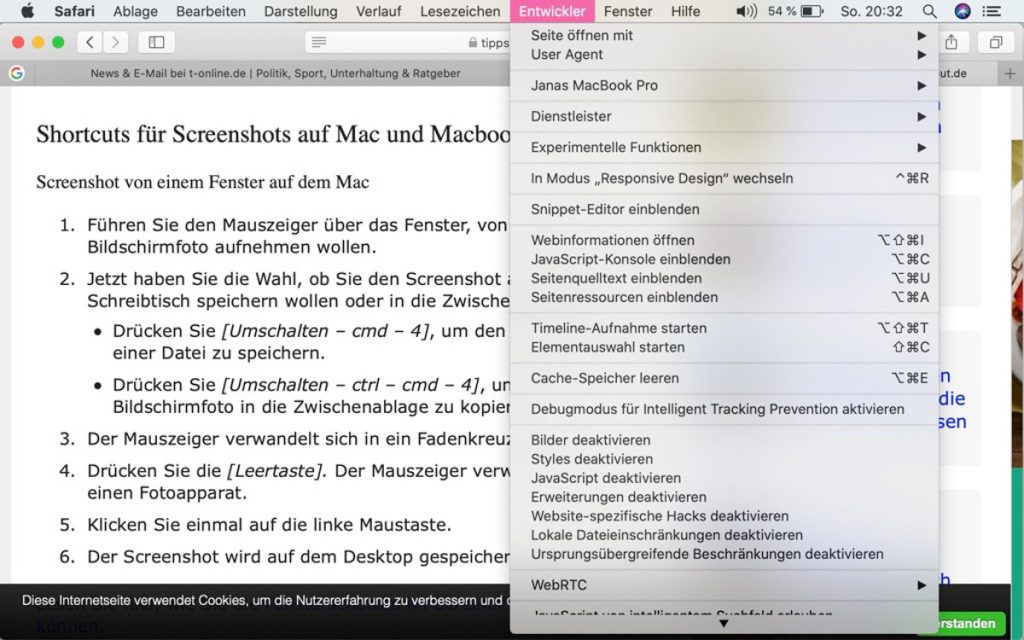Open the Ablage menu

tap(135, 11)
